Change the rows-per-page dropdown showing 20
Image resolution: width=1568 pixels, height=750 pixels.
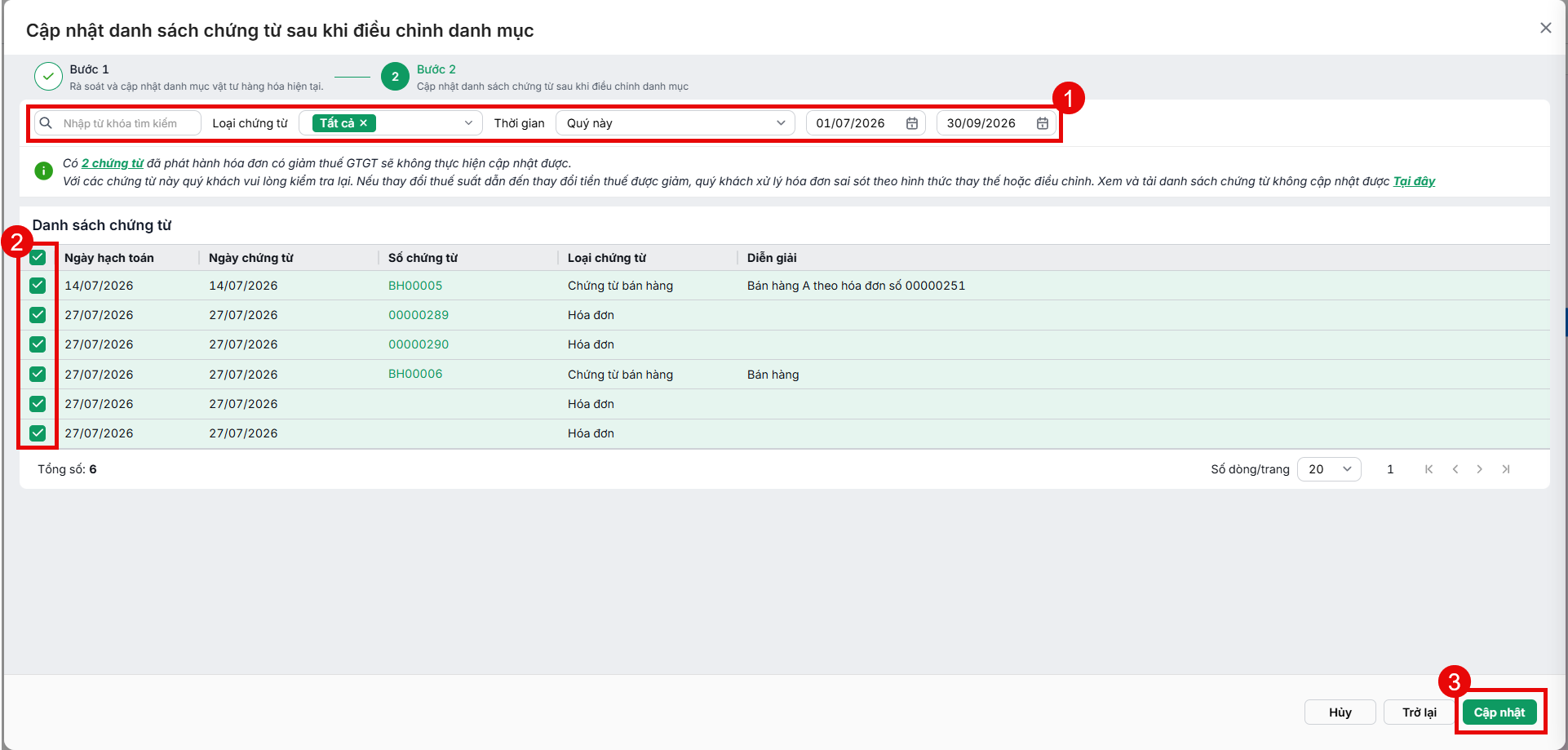[x=1329, y=469]
